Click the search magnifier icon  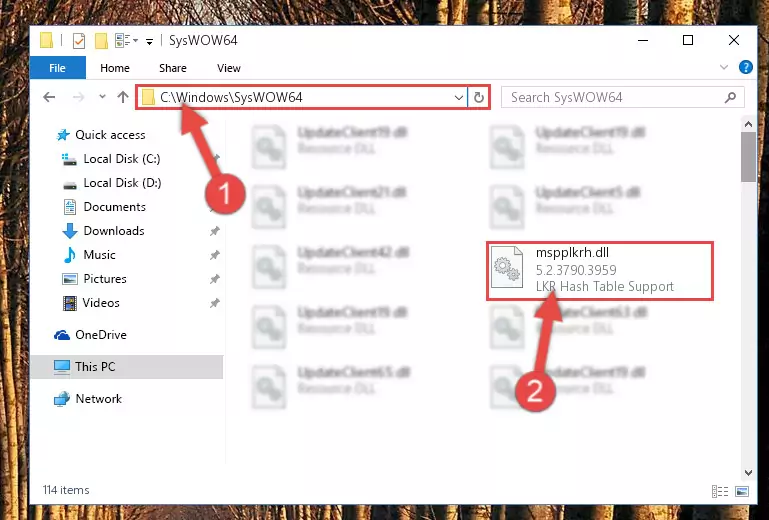click(730, 97)
